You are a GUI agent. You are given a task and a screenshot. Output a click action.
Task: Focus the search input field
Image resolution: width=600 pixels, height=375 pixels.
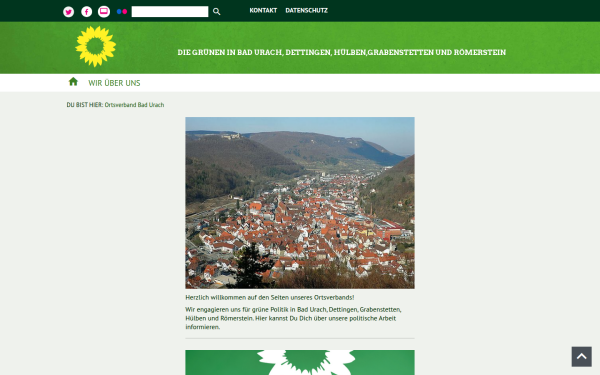170,11
